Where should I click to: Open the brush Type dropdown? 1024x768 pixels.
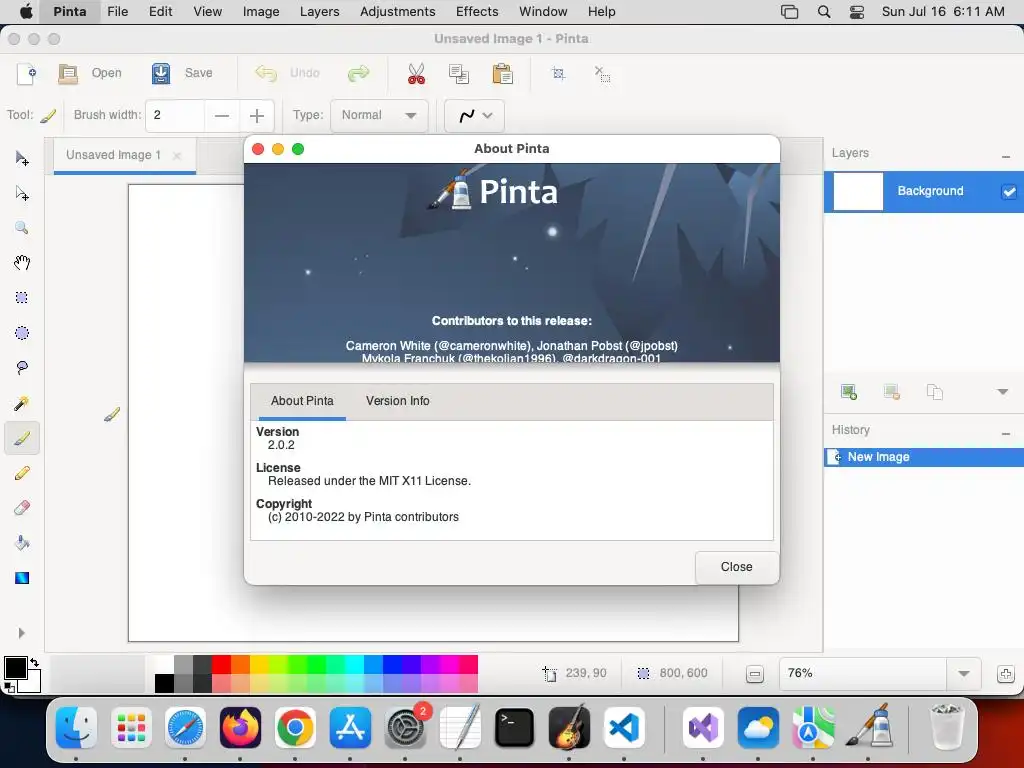379,116
